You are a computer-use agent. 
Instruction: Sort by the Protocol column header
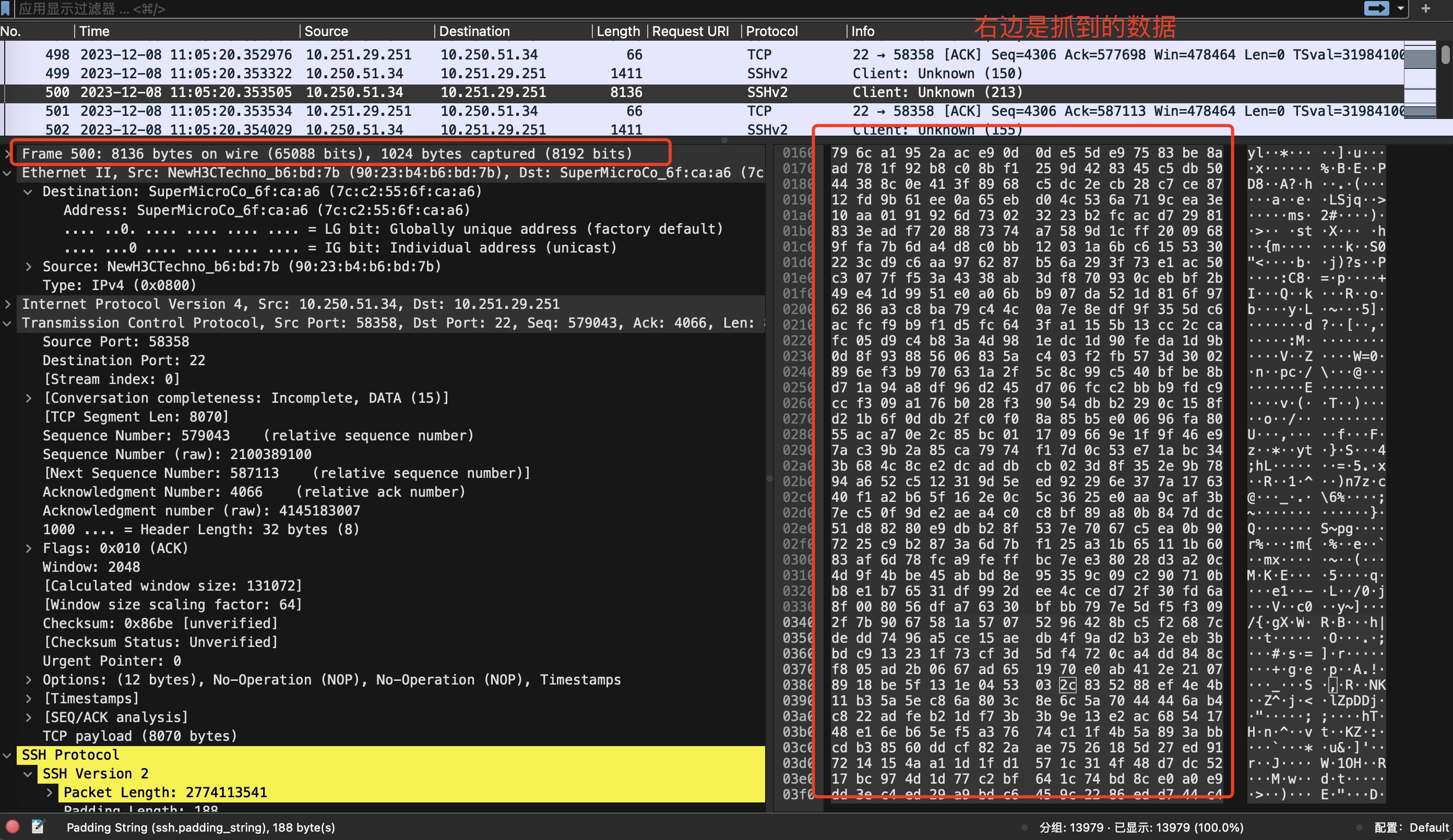[x=793, y=31]
